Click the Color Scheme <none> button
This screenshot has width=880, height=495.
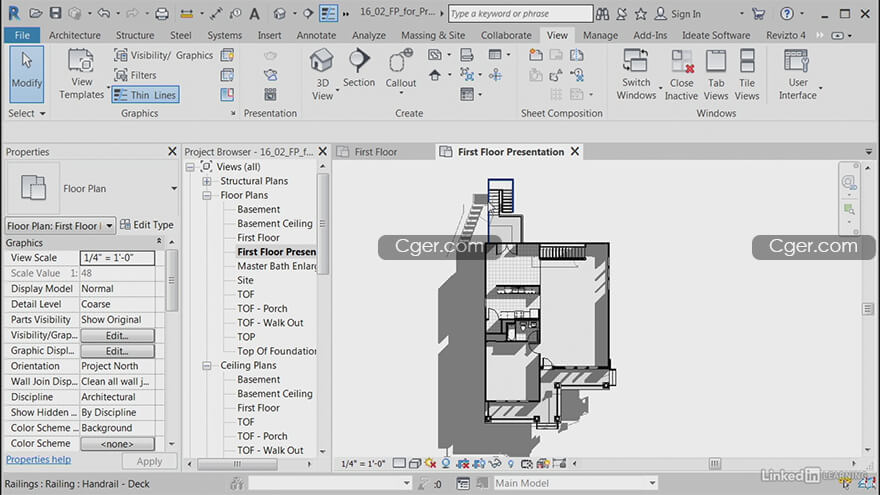tap(117, 443)
